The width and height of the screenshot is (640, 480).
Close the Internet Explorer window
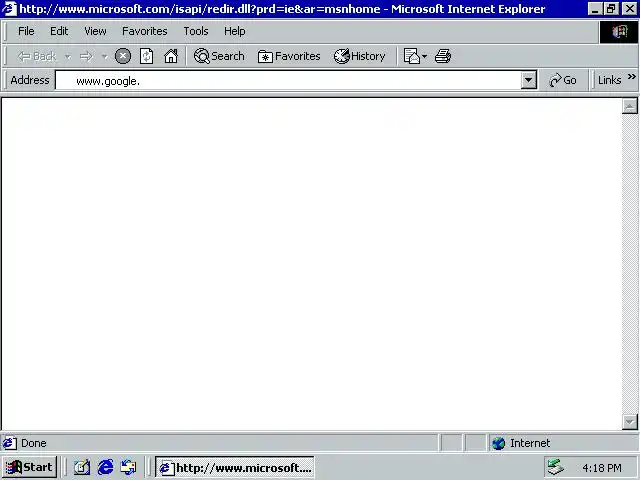point(630,9)
